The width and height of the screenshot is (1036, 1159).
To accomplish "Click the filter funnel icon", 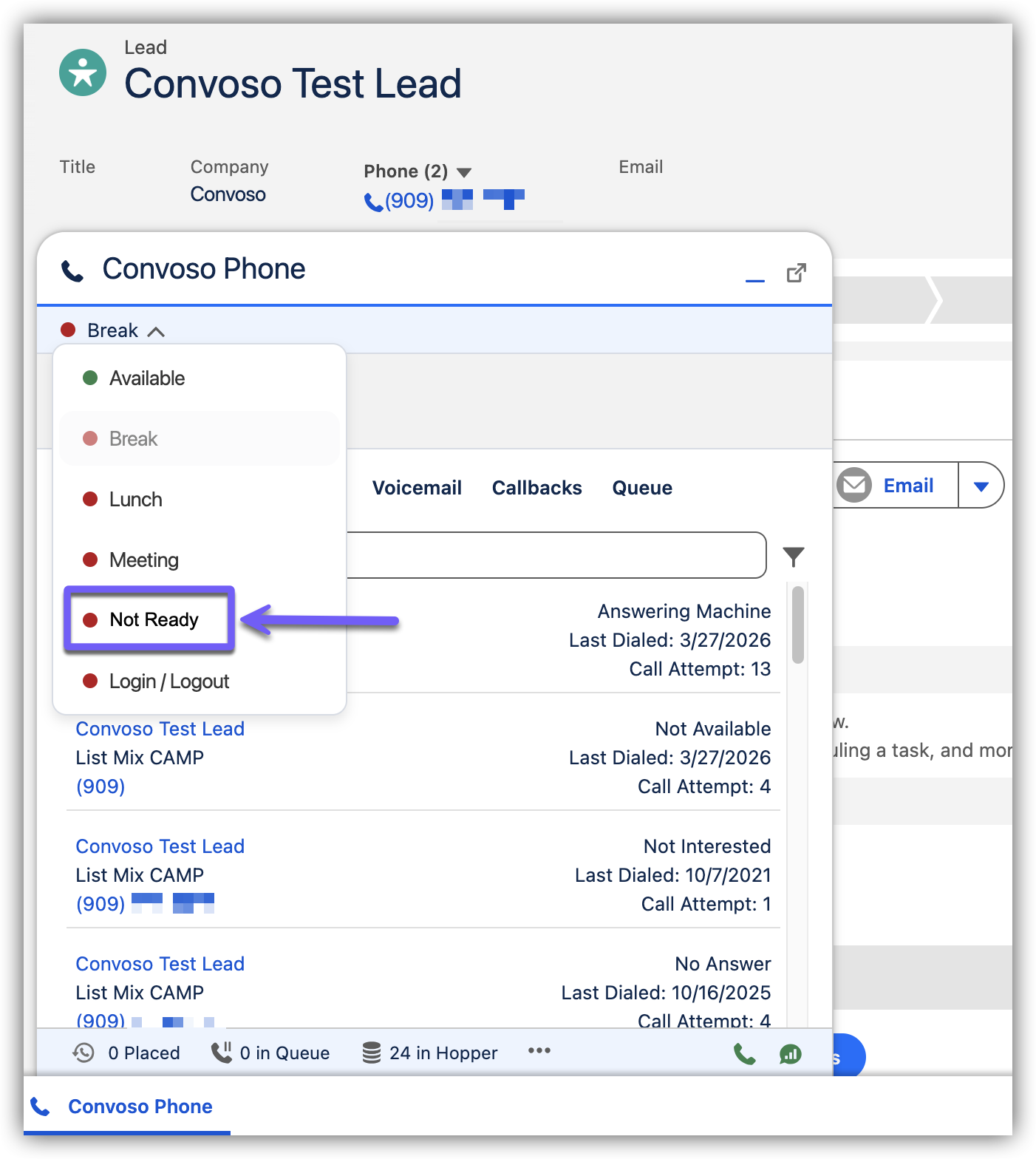I will click(793, 556).
